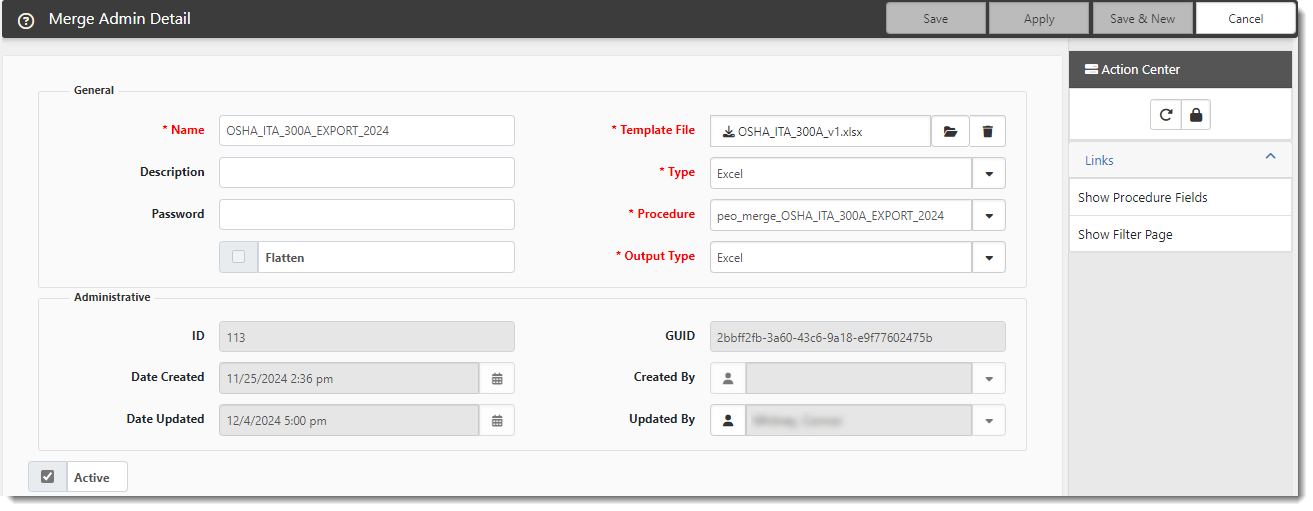
Task: Uncheck the Active checkbox
Action: point(47,477)
